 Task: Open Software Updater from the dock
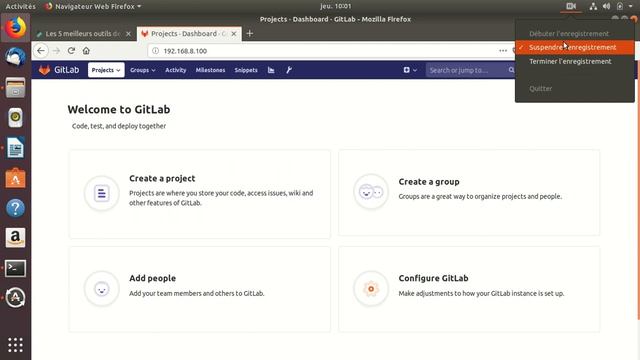tap(16, 298)
